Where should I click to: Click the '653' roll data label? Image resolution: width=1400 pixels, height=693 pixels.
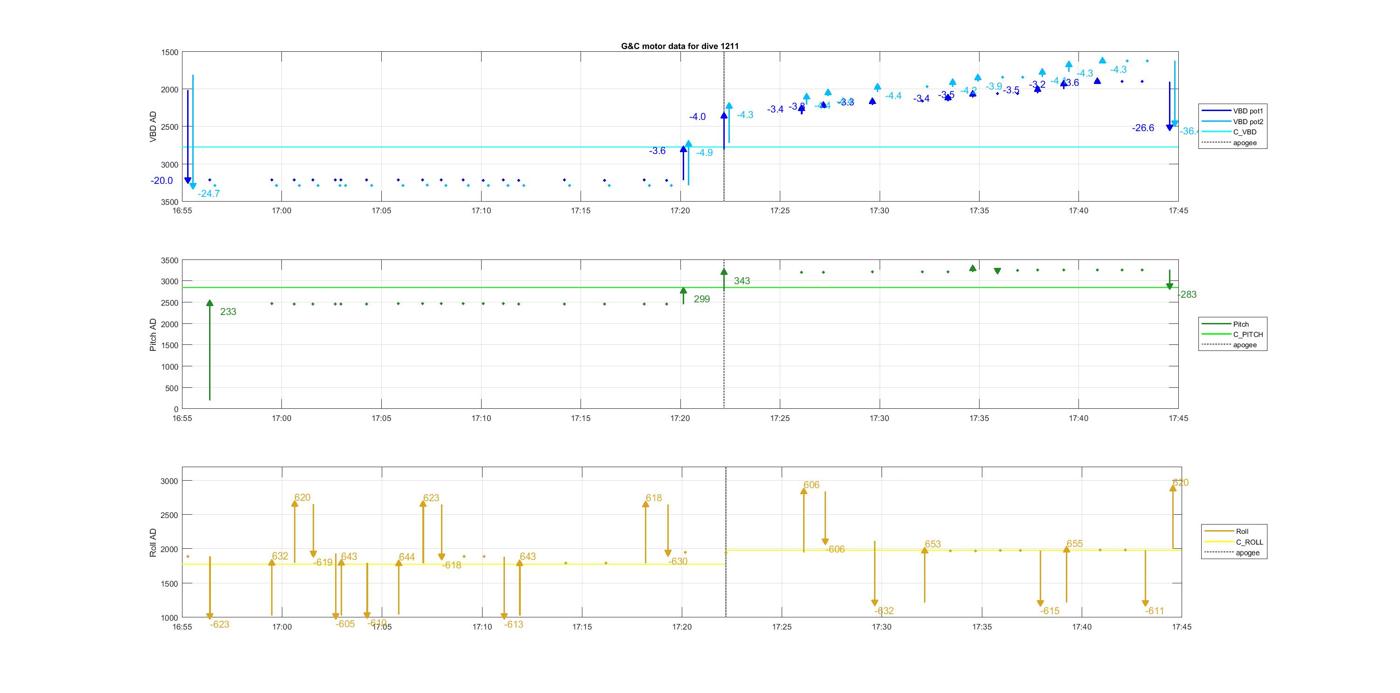(933, 545)
